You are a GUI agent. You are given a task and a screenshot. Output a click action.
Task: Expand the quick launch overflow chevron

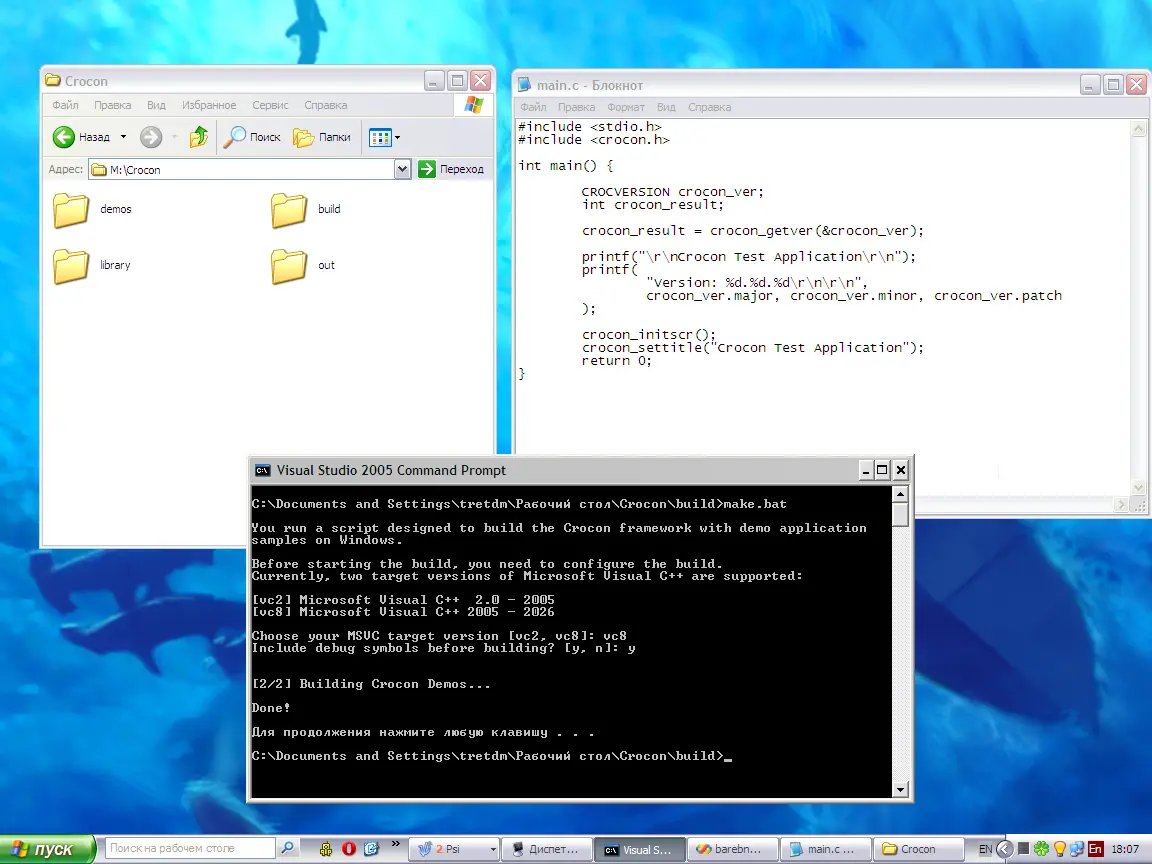395,843
